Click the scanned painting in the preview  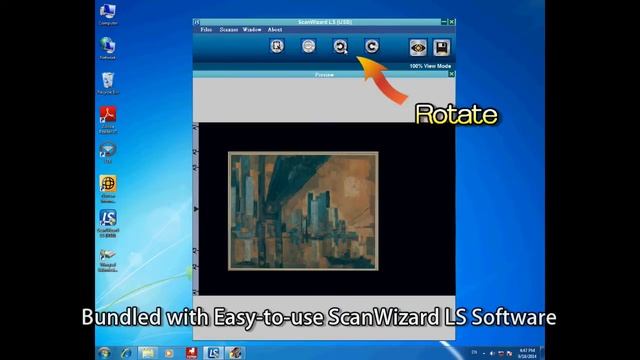(x=303, y=211)
